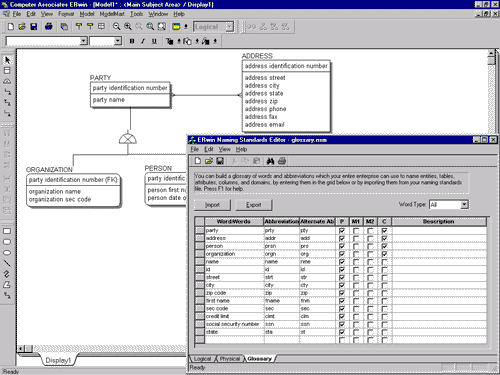
Task: Click the Export button
Action: [x=254, y=205]
